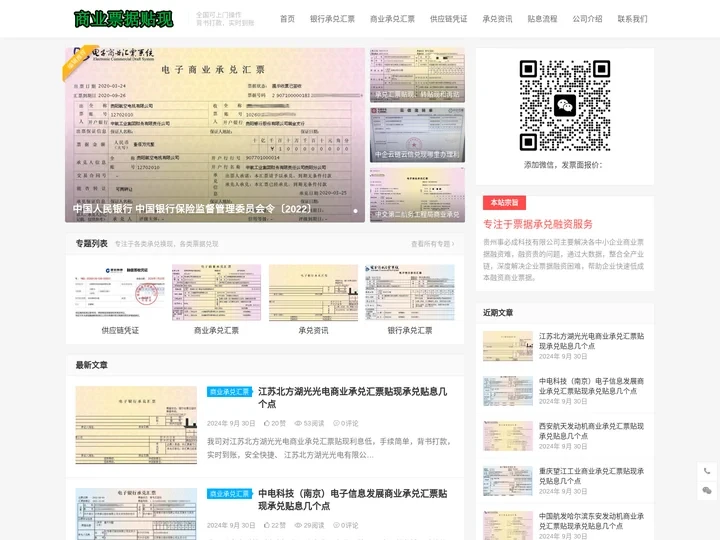Open the main 电子商业承兑汇票 slider image

[215, 135]
